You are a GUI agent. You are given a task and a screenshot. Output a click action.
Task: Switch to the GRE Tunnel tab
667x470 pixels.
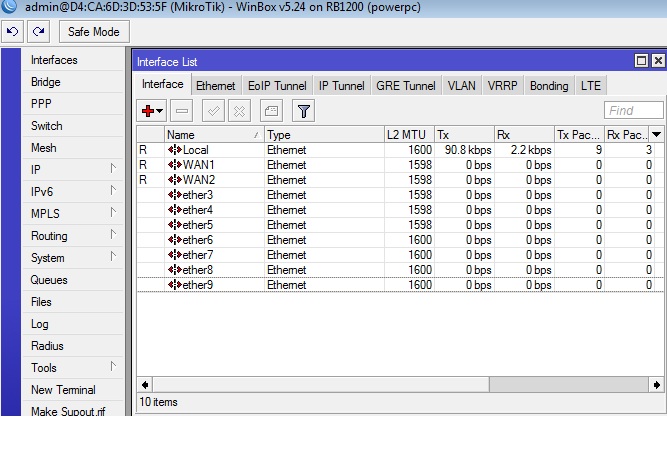coord(406,86)
